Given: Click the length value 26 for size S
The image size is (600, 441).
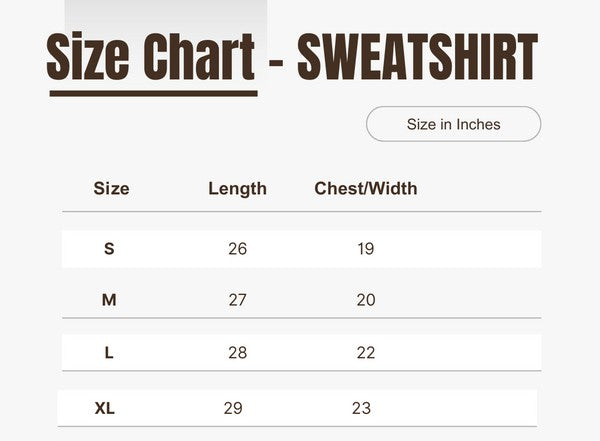Looking at the screenshot, I should (x=237, y=249).
